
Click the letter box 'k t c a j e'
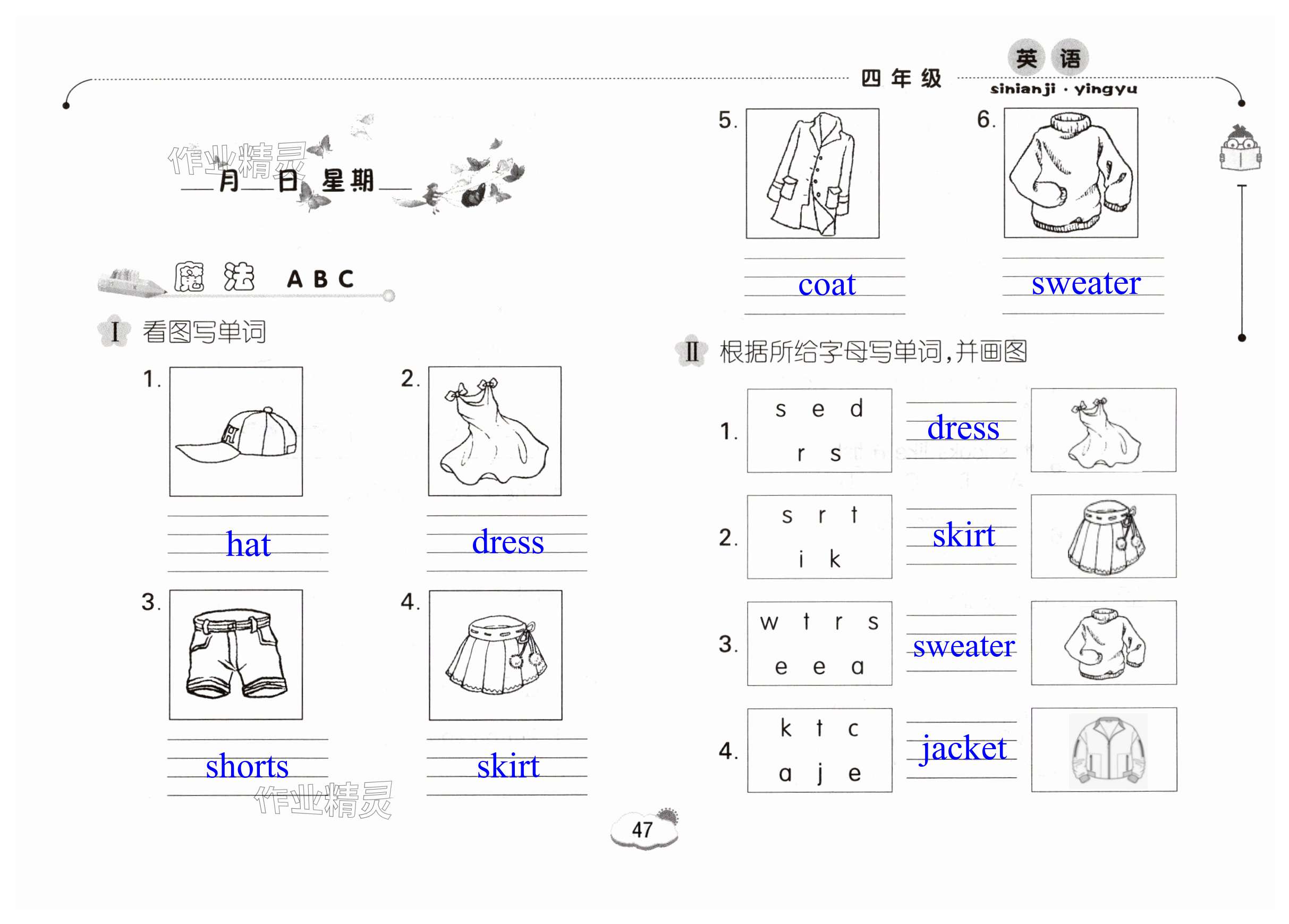(819, 750)
